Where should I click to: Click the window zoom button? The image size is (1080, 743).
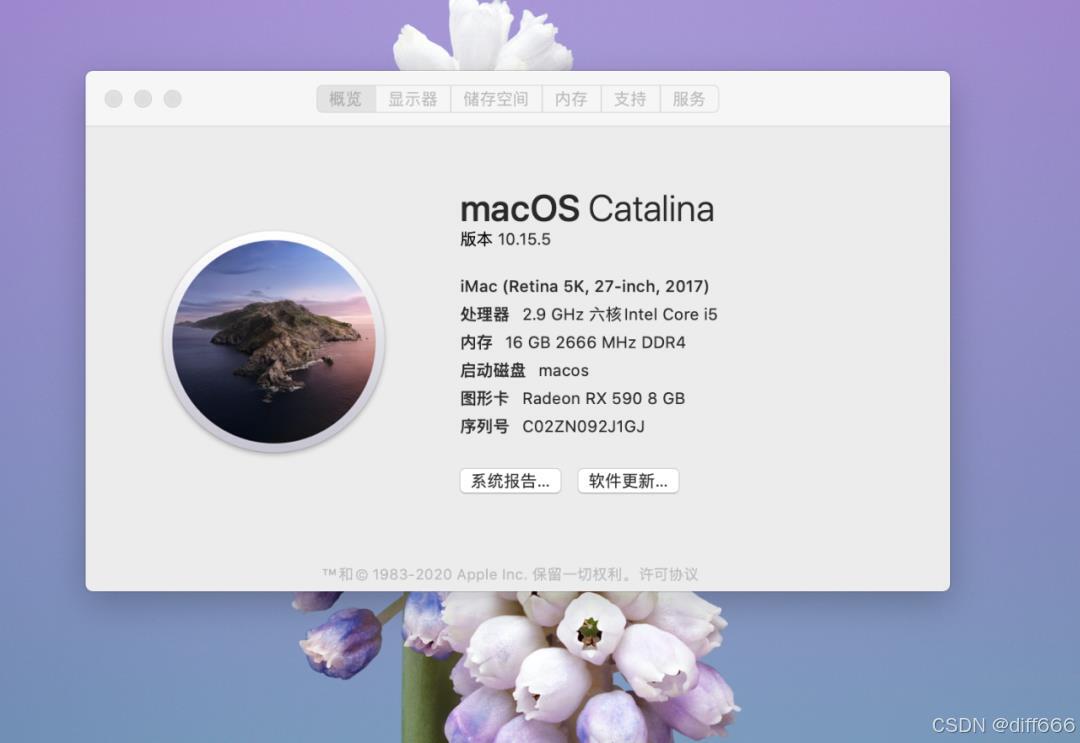(173, 99)
